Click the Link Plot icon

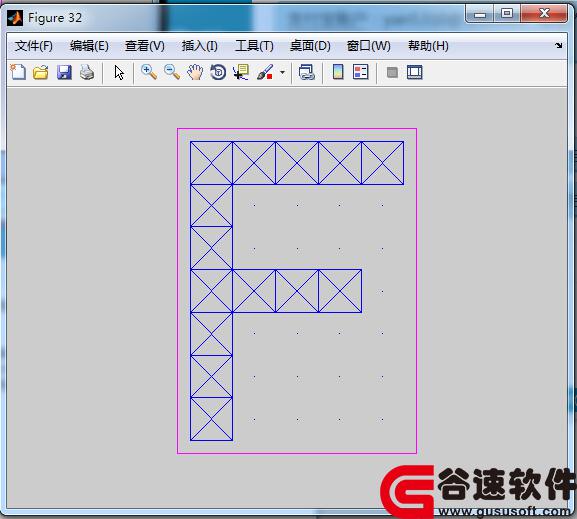click(307, 72)
